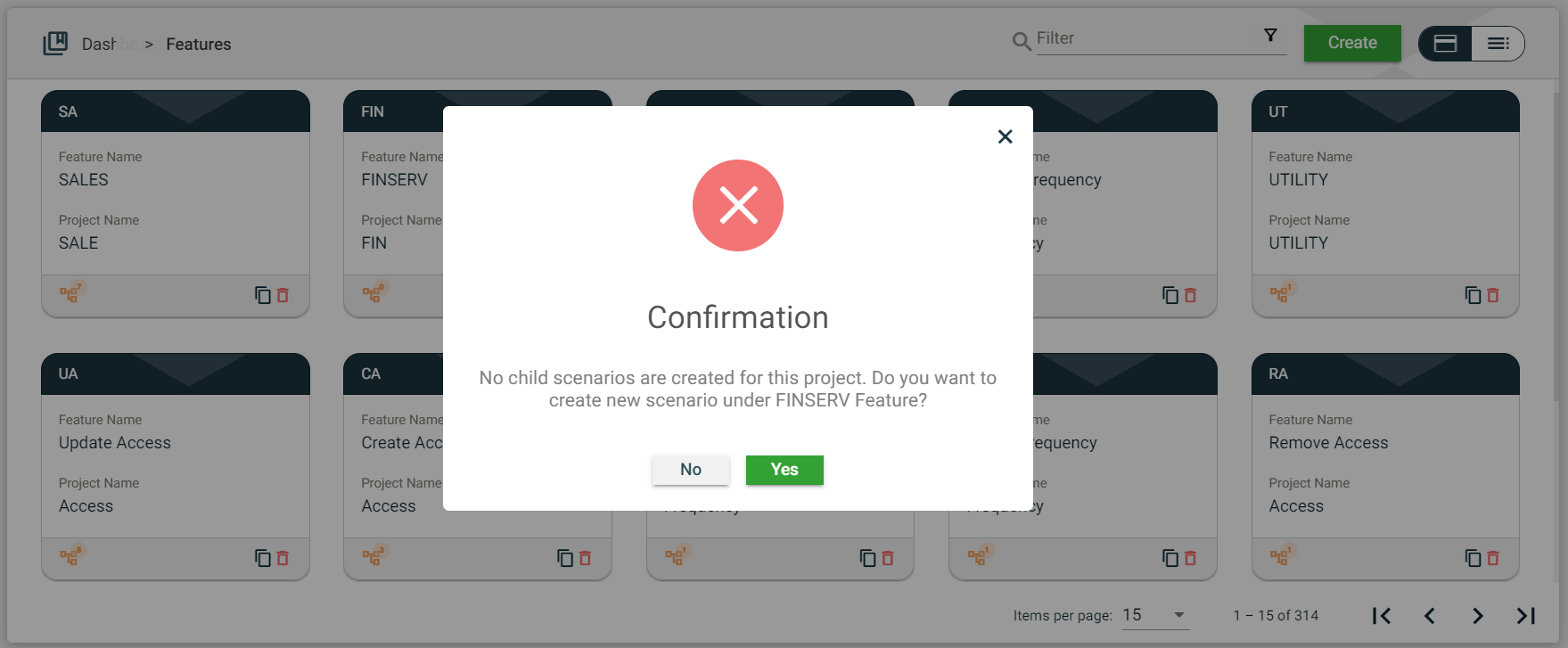Switch to card view toggle
The height and width of the screenshot is (648, 1568).
1445,44
